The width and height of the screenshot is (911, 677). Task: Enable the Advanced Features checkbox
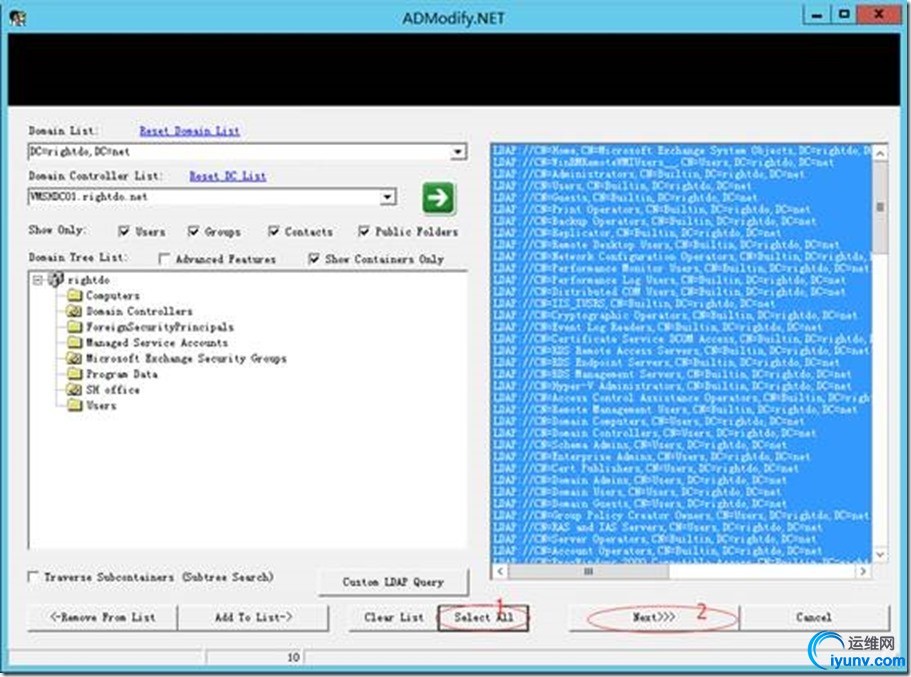(164, 259)
